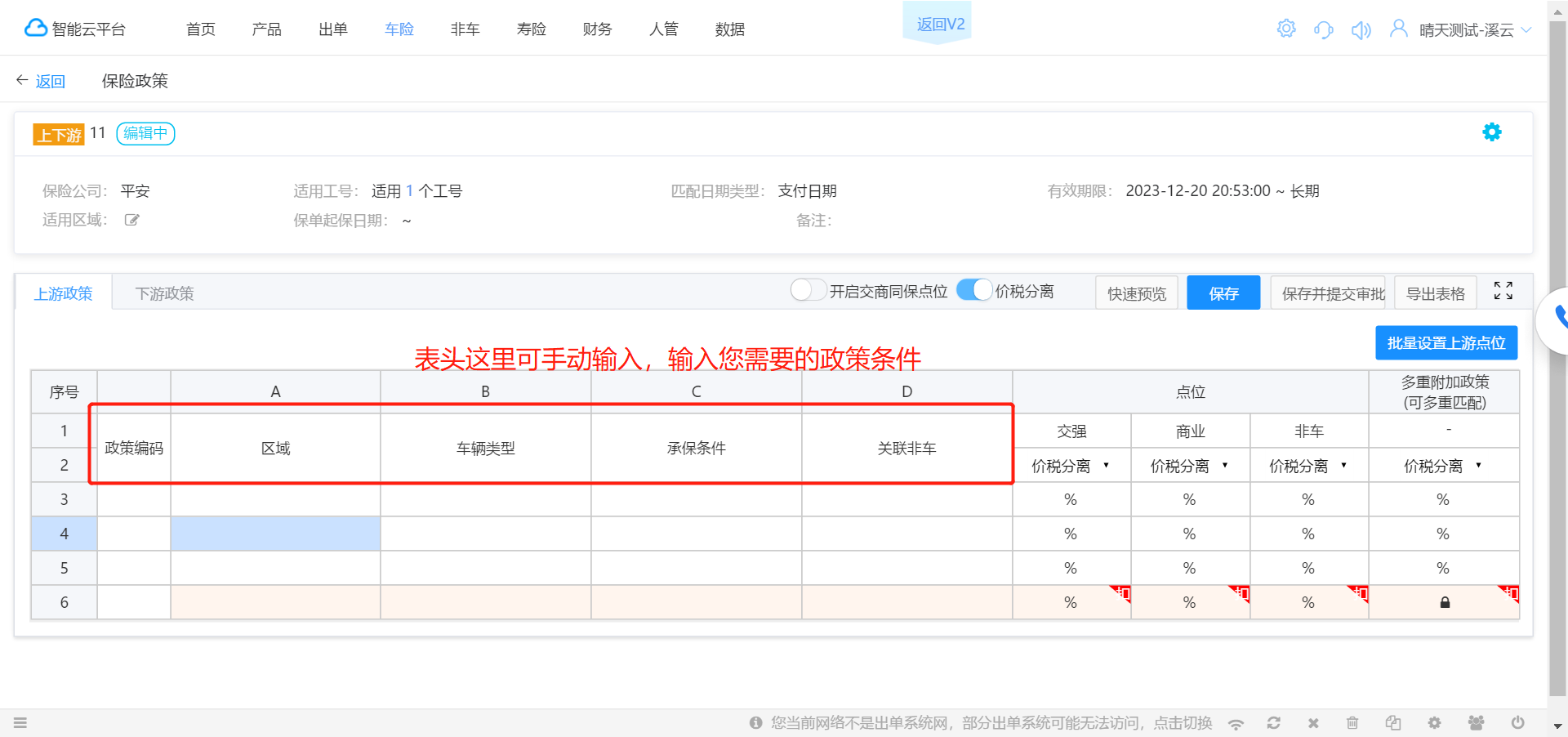Click the page vertical scrollbar
This screenshot has height=737, width=1568.
click(x=1557, y=360)
